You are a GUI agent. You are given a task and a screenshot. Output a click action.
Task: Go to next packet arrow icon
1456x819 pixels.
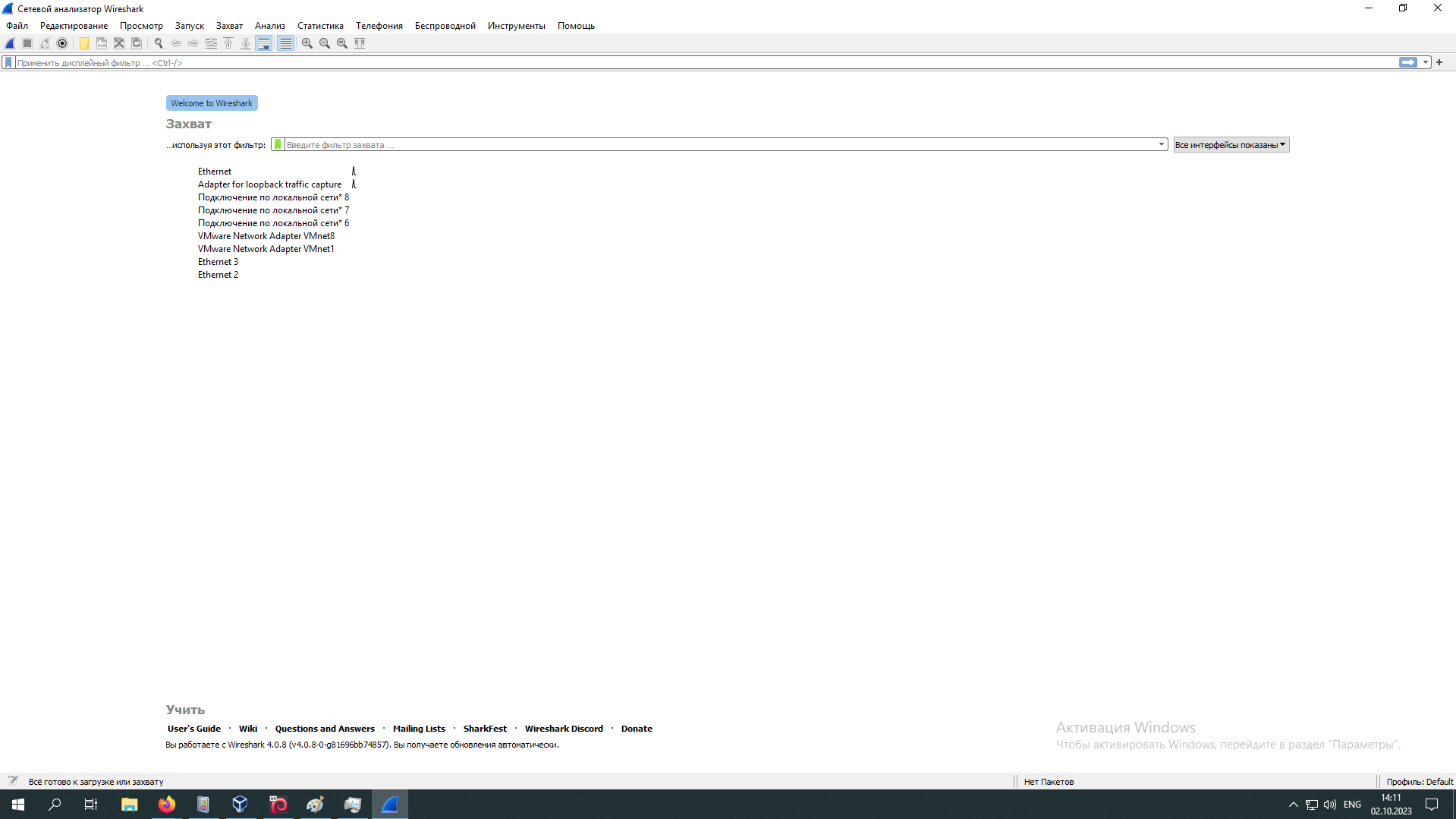click(x=193, y=43)
